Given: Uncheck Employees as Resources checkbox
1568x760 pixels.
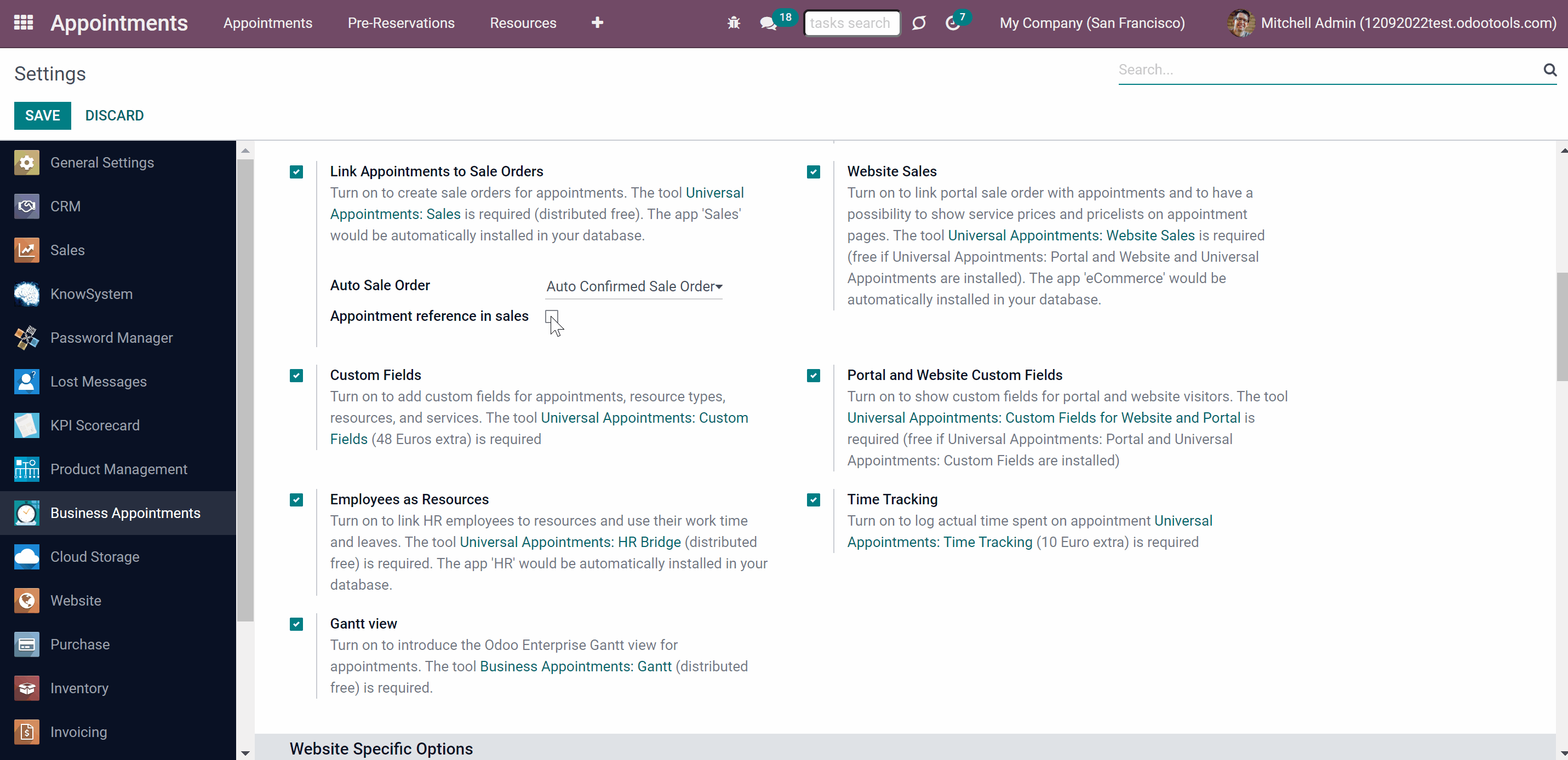Looking at the screenshot, I should [296, 500].
